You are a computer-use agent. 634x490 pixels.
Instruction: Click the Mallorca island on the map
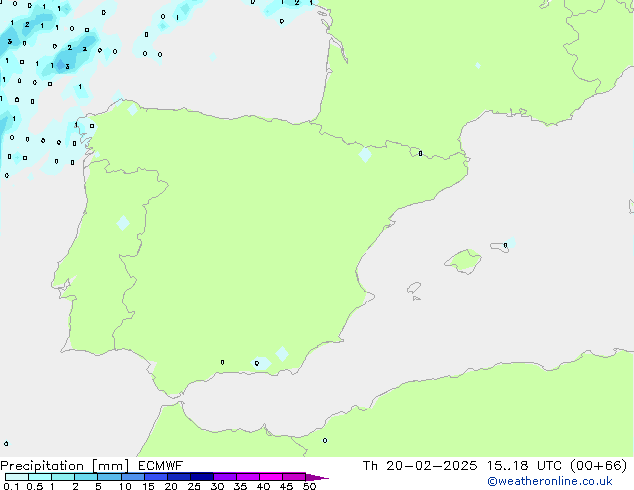click(x=463, y=261)
